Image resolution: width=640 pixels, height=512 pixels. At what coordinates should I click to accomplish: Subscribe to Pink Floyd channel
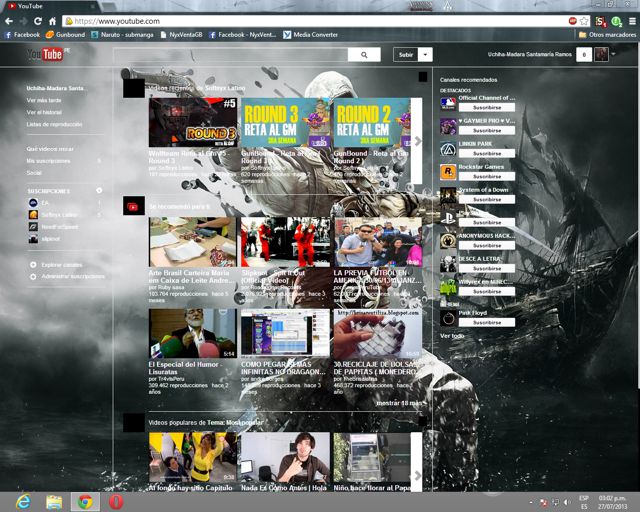pos(487,323)
